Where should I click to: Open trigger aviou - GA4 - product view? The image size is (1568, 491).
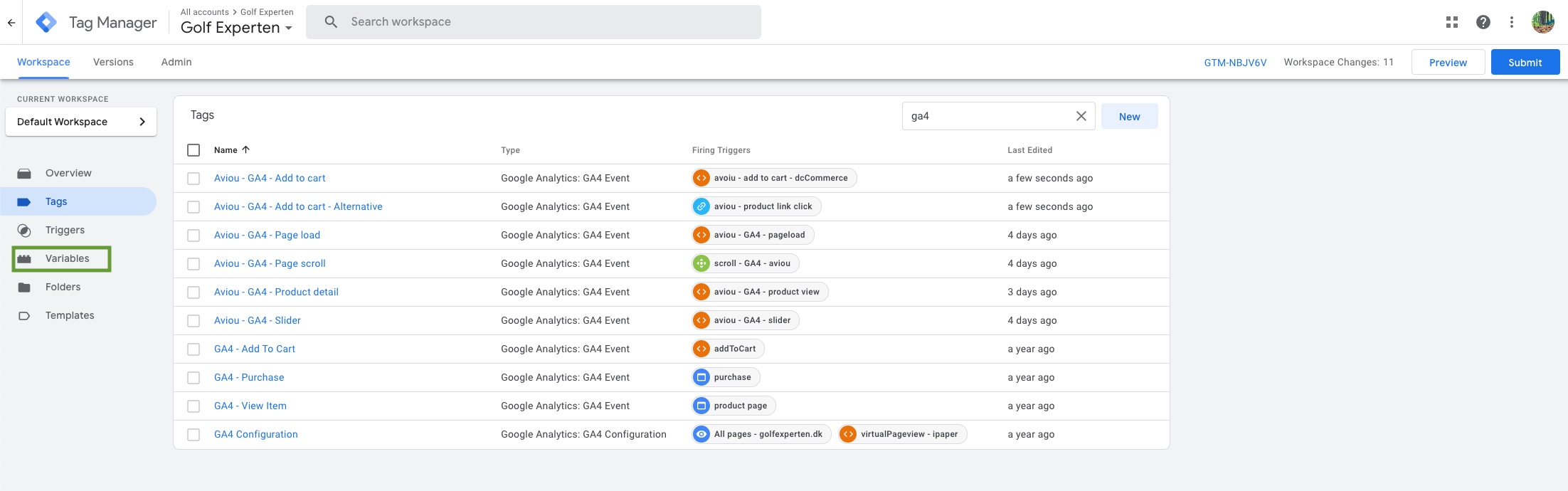pyautogui.click(x=760, y=292)
